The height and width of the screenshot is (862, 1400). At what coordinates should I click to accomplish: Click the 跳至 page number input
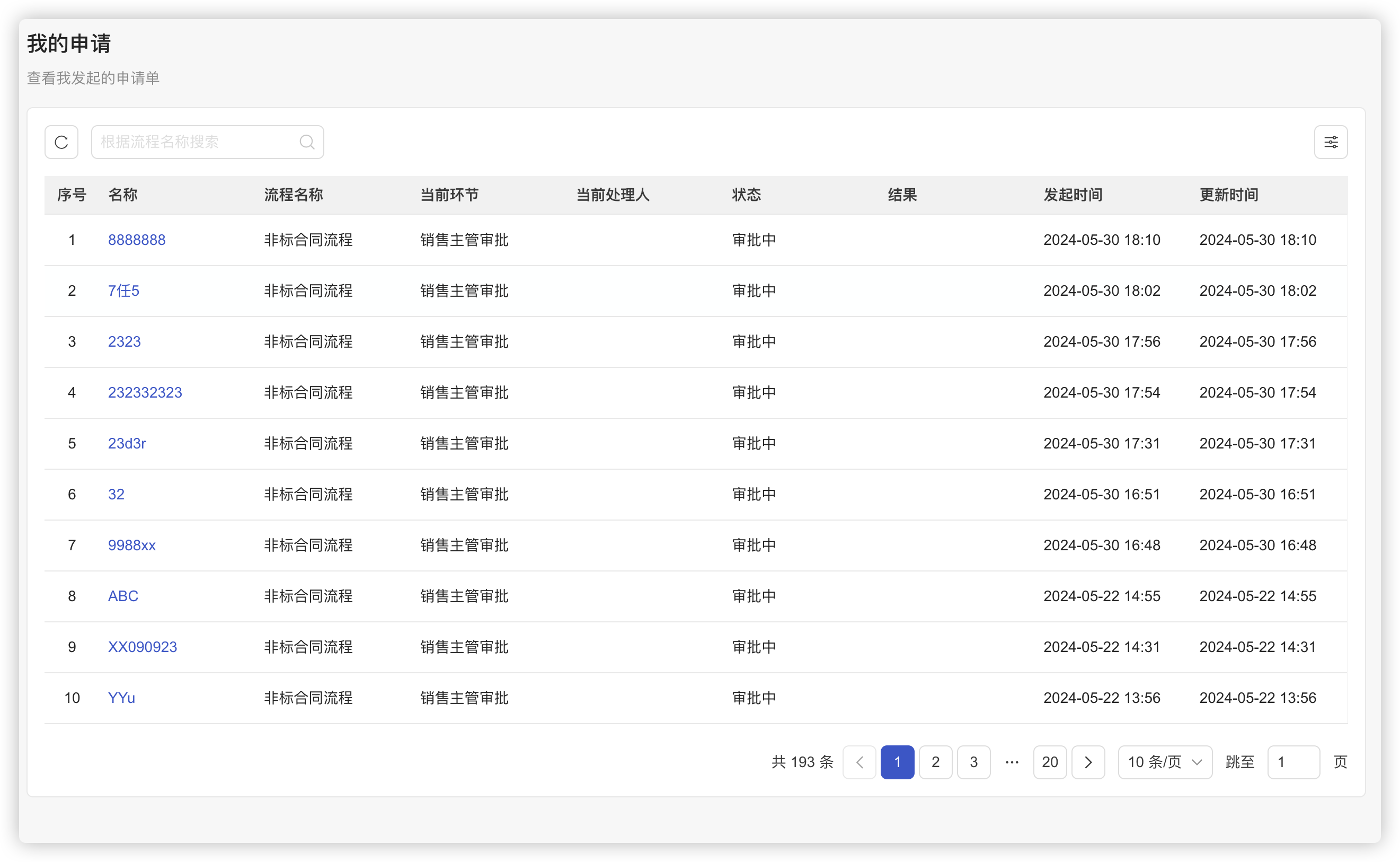[1293, 762]
